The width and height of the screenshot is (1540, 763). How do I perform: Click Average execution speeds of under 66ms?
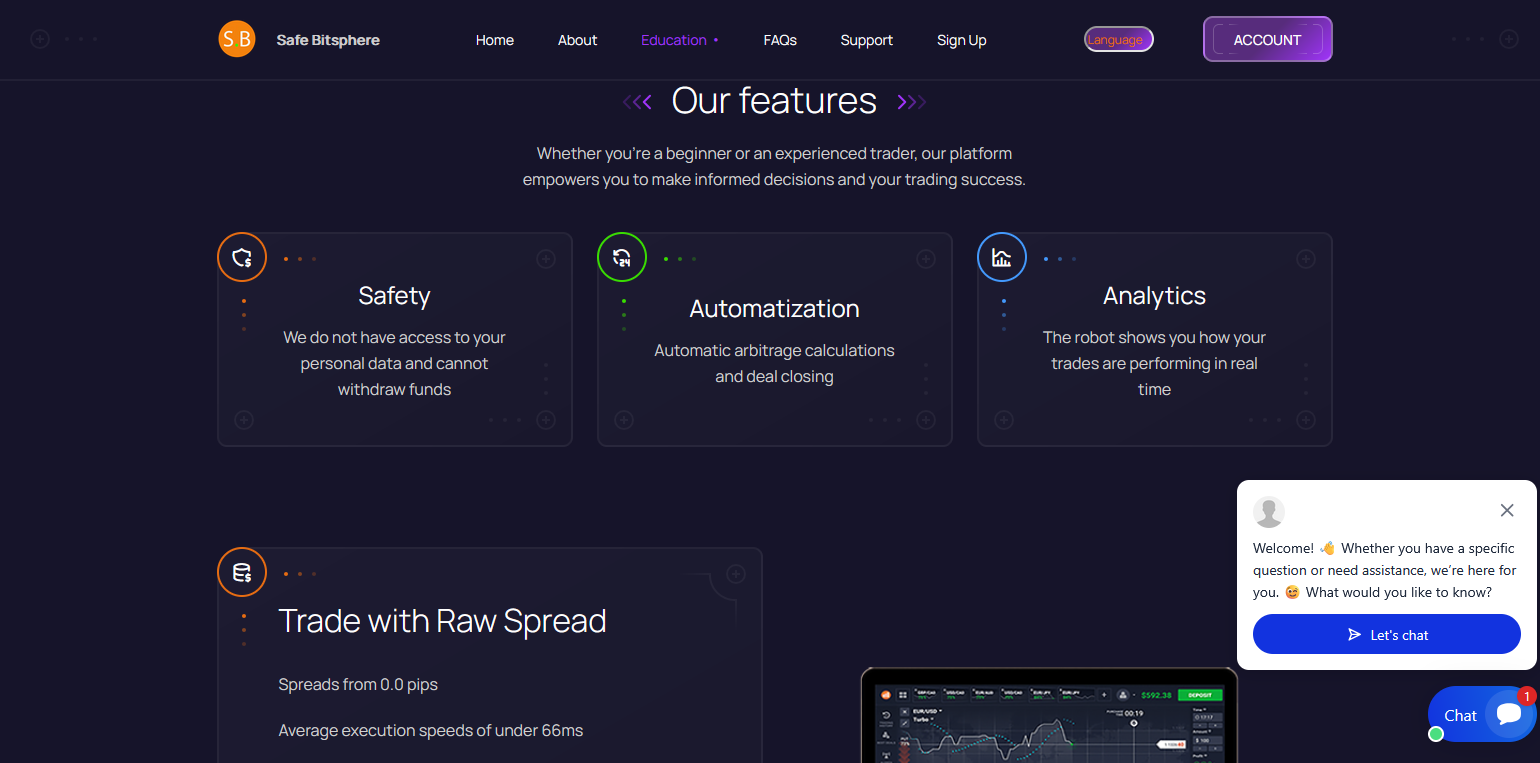coord(431,731)
